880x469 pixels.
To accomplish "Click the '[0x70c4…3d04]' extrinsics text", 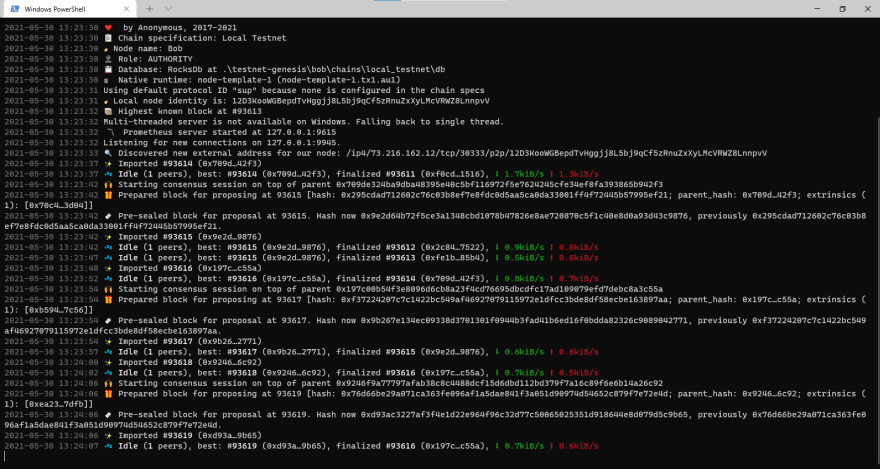I will tap(55, 206).
